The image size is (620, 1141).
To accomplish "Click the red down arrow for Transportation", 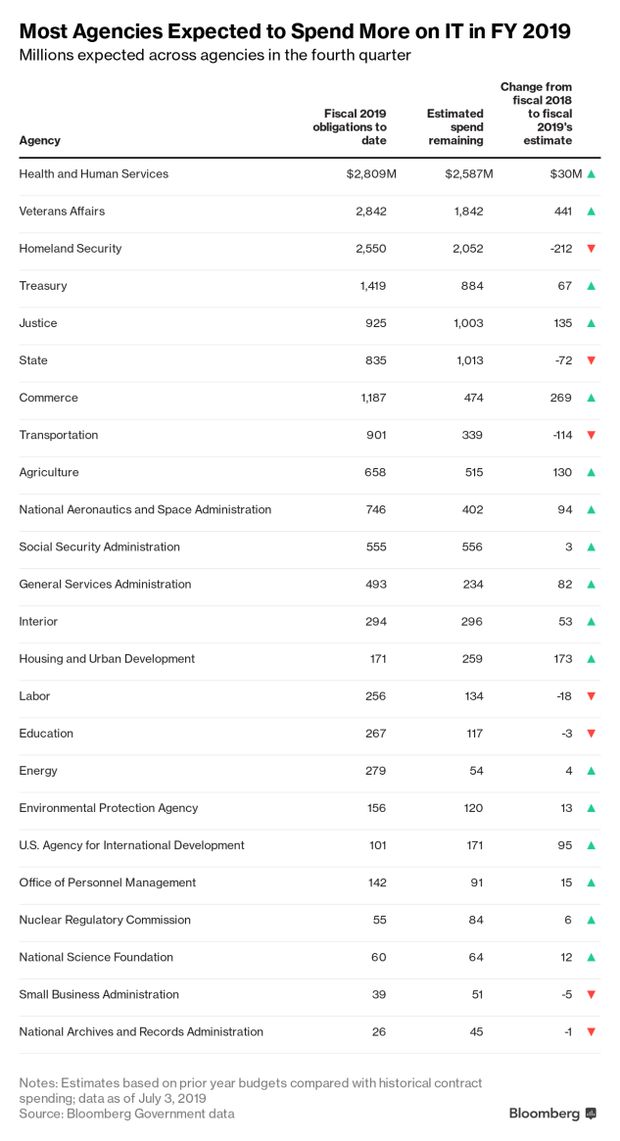I will click(x=591, y=436).
